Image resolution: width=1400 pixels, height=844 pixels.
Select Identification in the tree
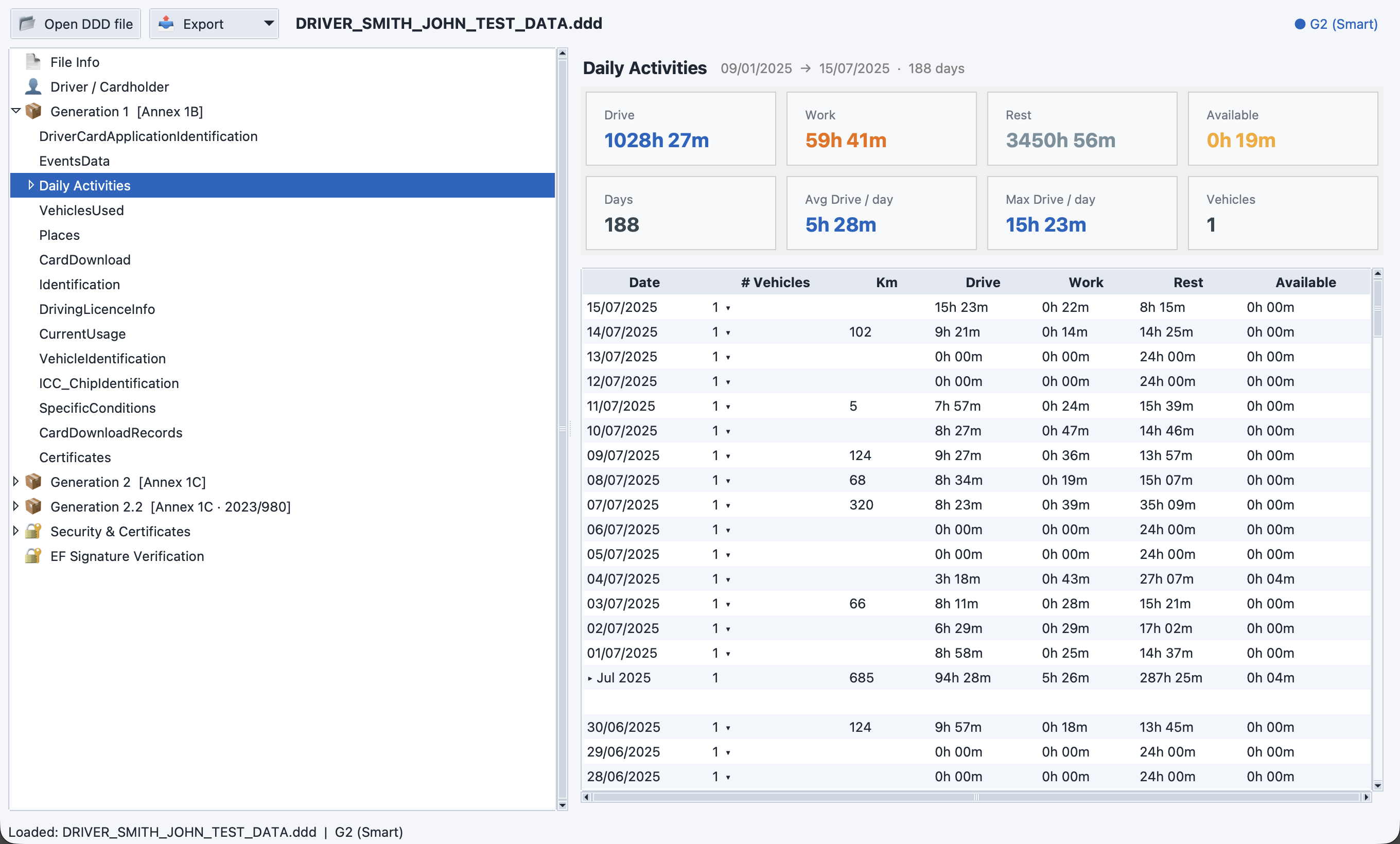(x=80, y=285)
